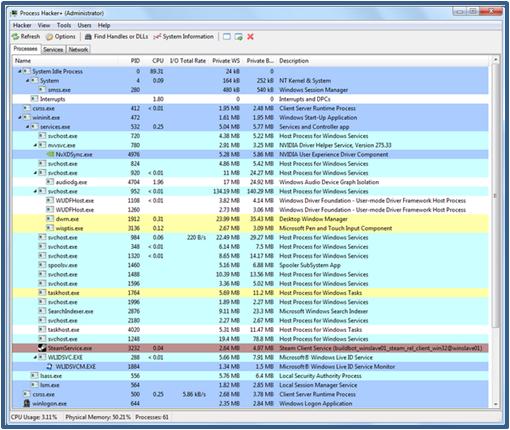Click the spoolsv.exe process icon
510x430 pixels.
point(42,265)
